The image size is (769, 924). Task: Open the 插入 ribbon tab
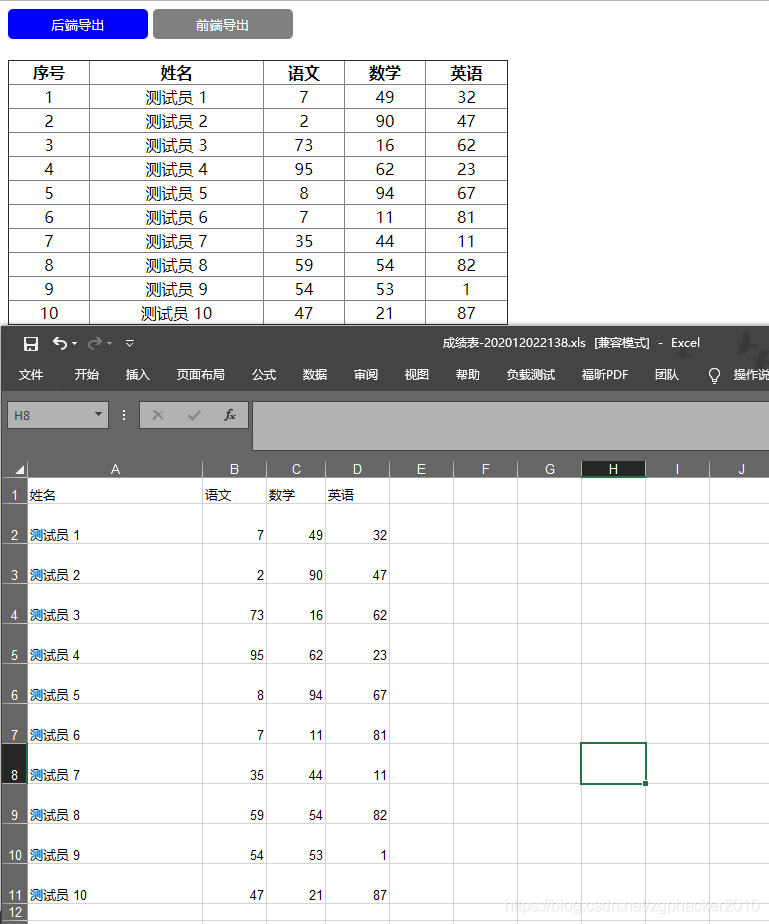137,375
